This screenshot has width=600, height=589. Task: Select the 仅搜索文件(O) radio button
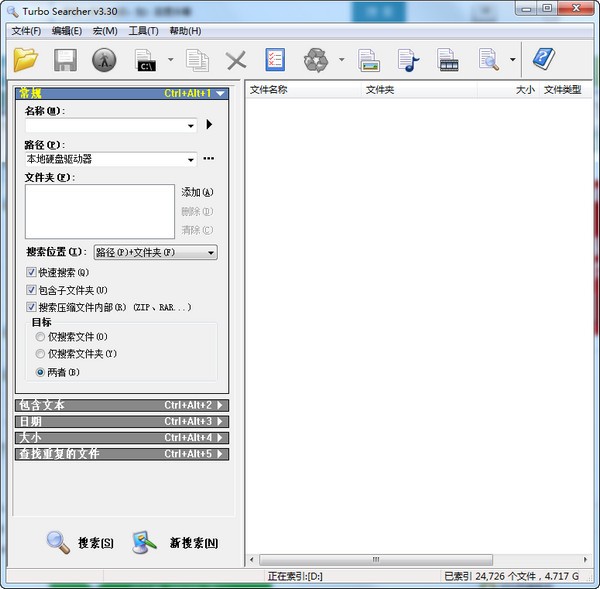coord(40,337)
